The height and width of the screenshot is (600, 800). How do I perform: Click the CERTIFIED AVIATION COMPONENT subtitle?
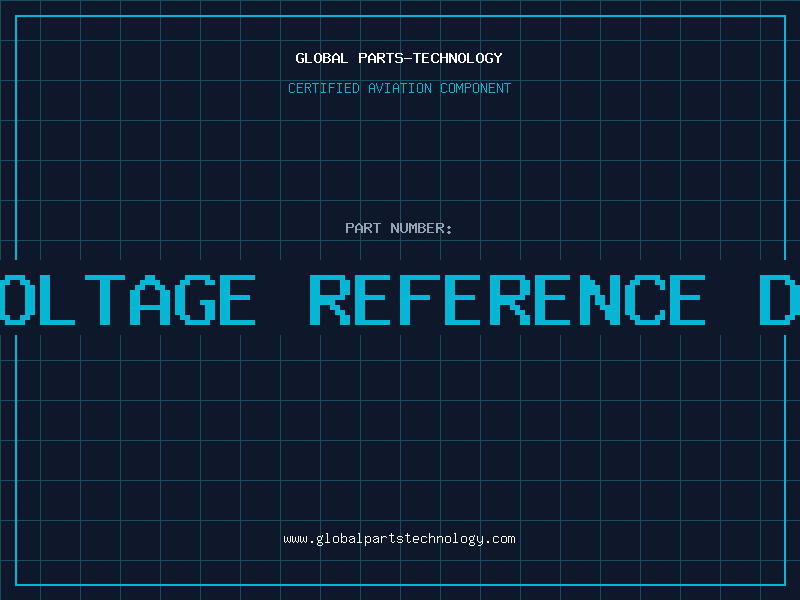tap(399, 88)
